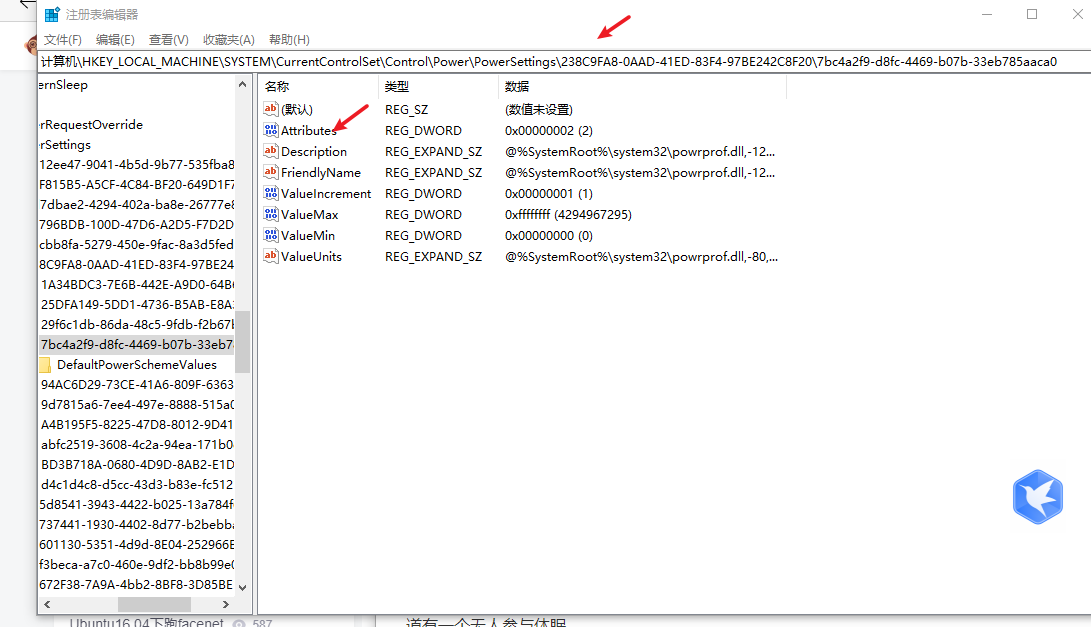This screenshot has width=1091, height=627.
Task: Open the 编辑(E) menu
Action: [115, 40]
